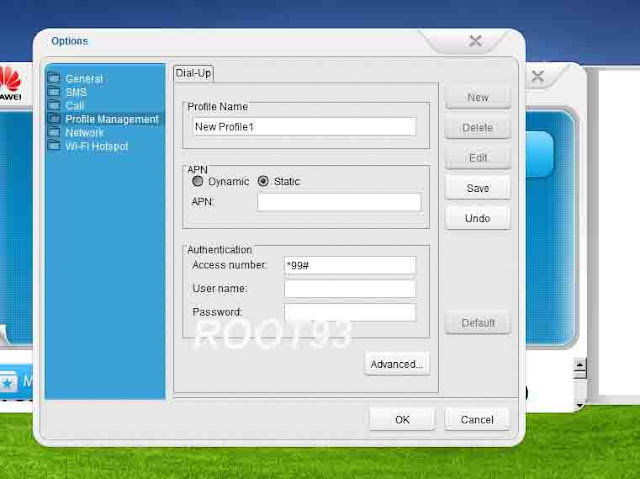Image resolution: width=640 pixels, height=479 pixels.
Task: Open the Network folder icon
Action: coord(54,132)
